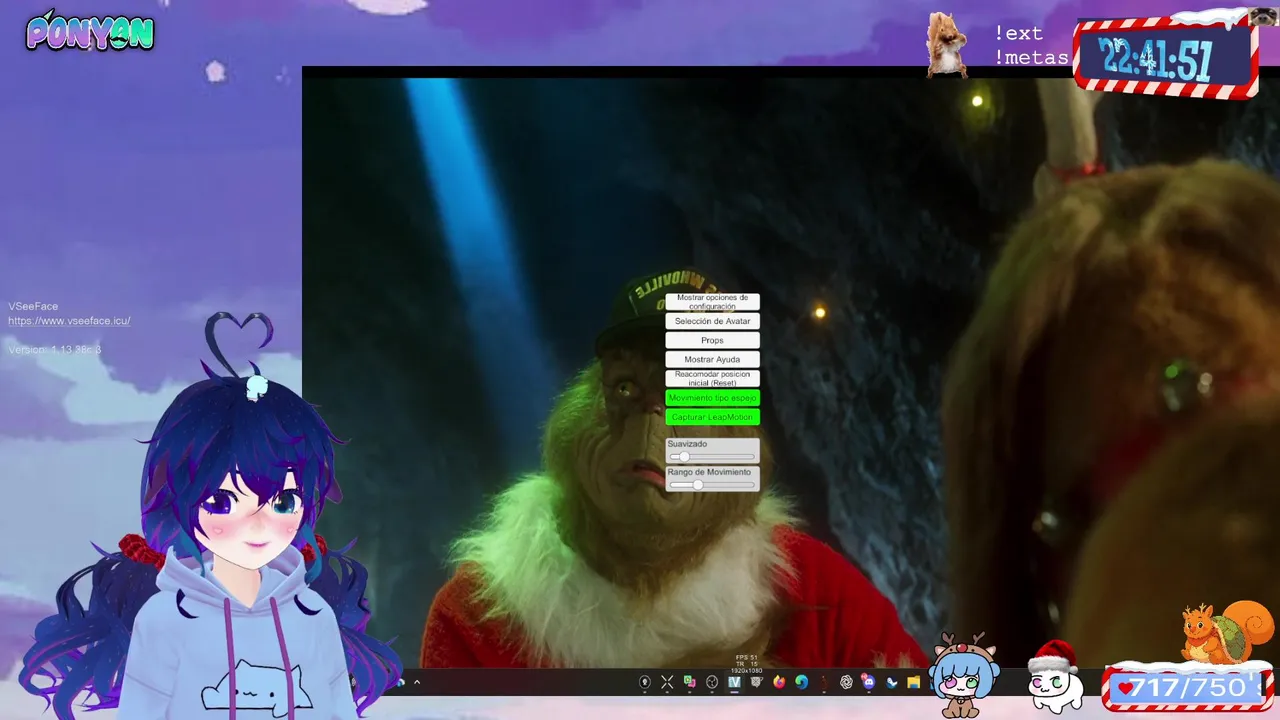The height and width of the screenshot is (720, 1280).
Task: Toggle Capturar LeapMotion
Action: 712,417
